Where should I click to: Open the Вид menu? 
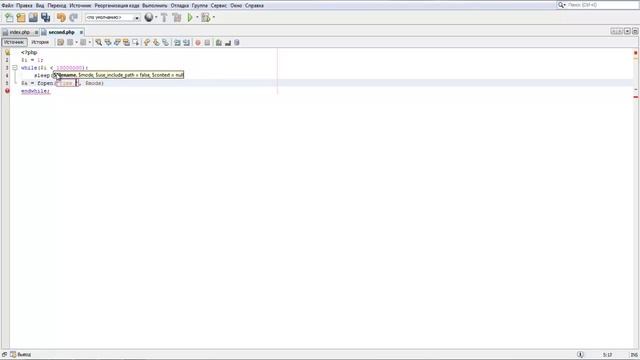(40, 6)
